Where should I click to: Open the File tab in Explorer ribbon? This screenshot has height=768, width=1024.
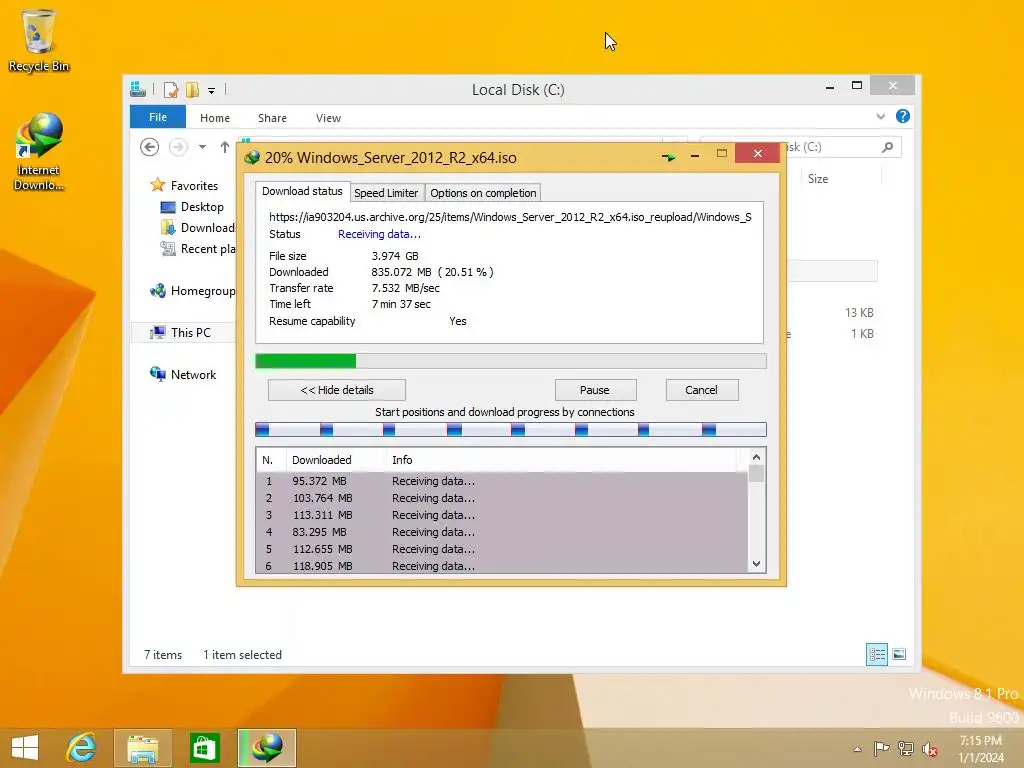(x=158, y=117)
